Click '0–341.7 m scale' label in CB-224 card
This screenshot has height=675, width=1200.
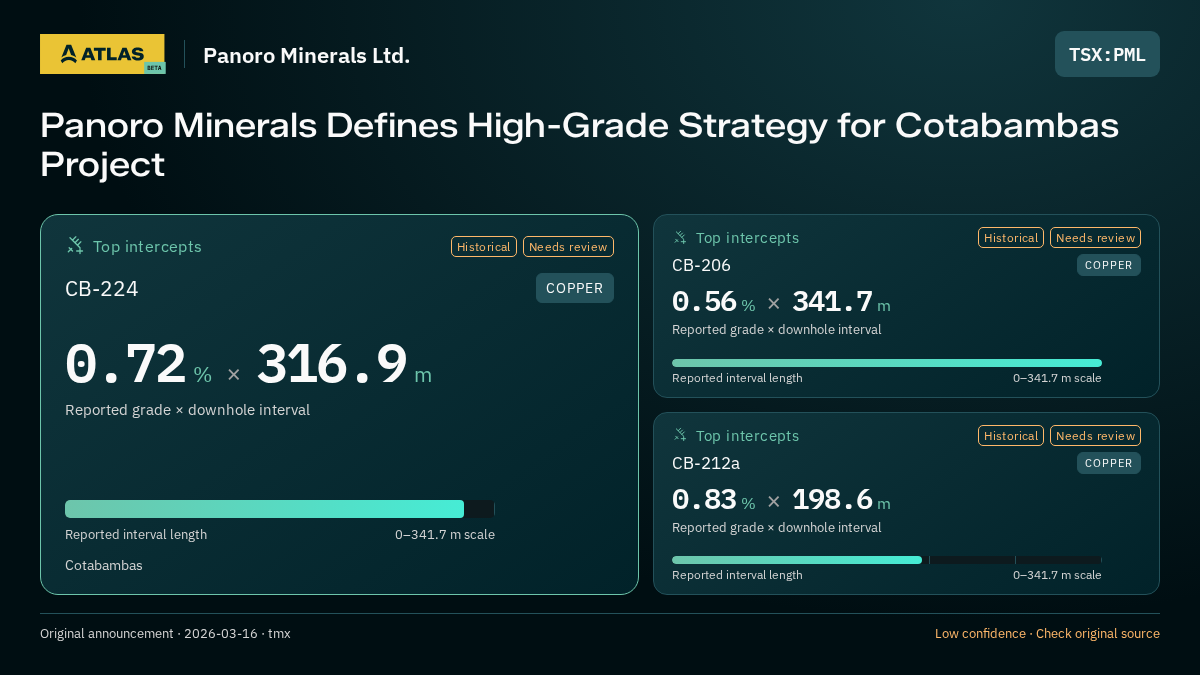tap(445, 535)
